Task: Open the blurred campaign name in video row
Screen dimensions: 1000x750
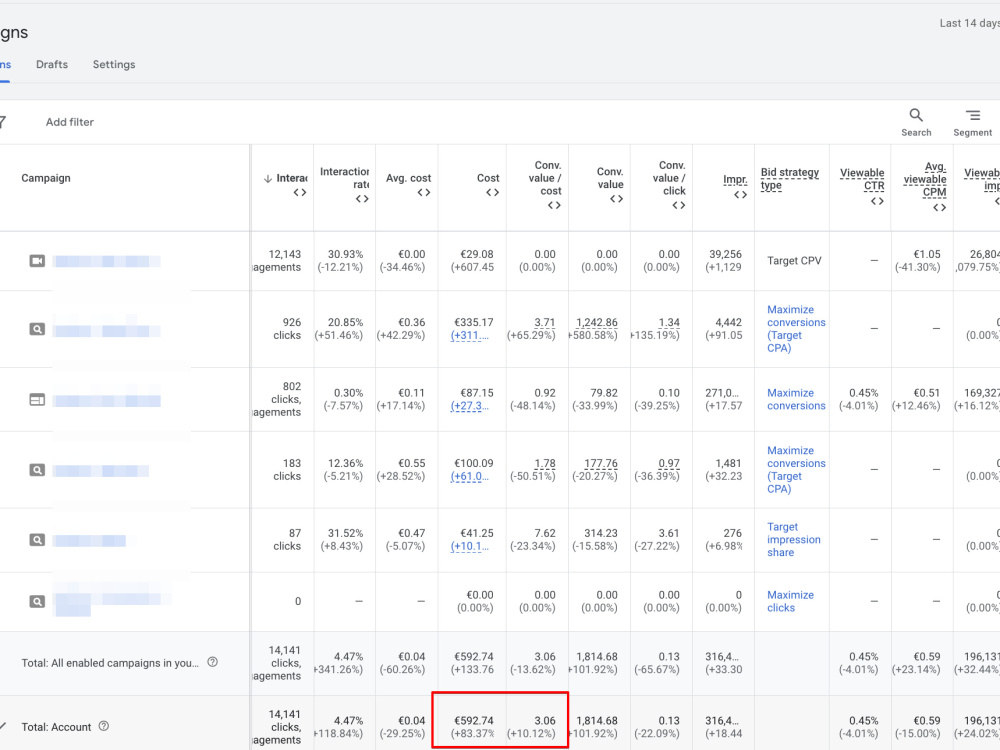Action: point(107,261)
